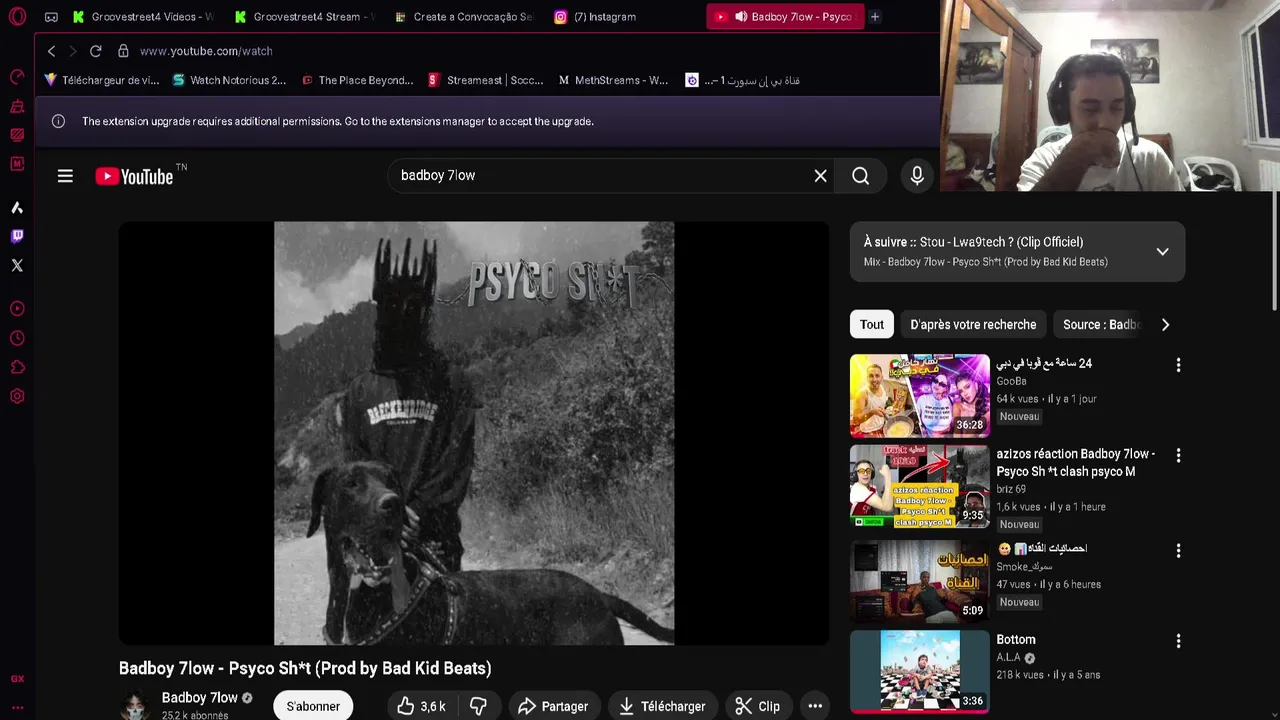This screenshot has width=1280, height=720.
Task: Open History clock icon in sidebar
Action: pos(17,338)
